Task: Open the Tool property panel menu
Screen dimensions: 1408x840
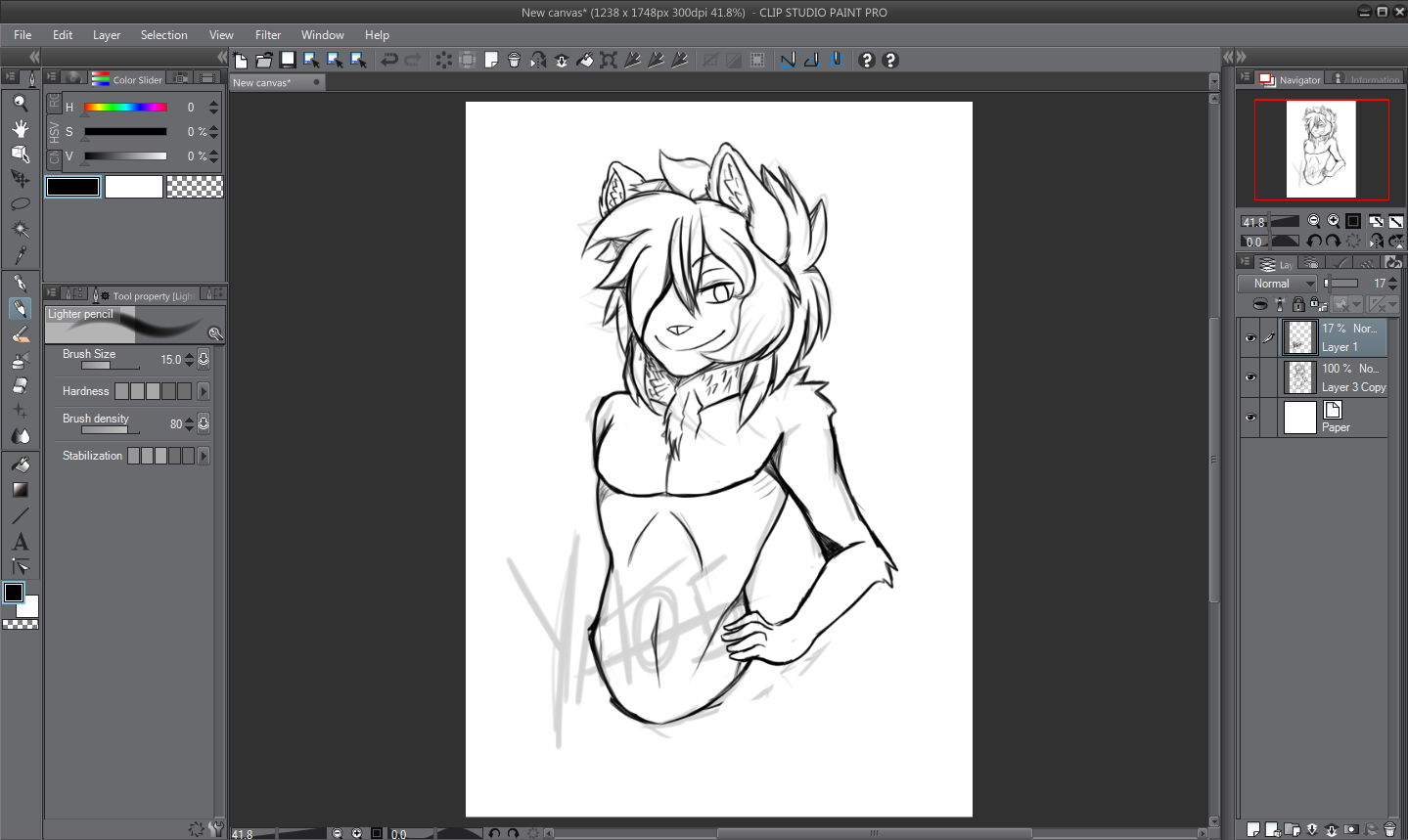Action: [52, 292]
